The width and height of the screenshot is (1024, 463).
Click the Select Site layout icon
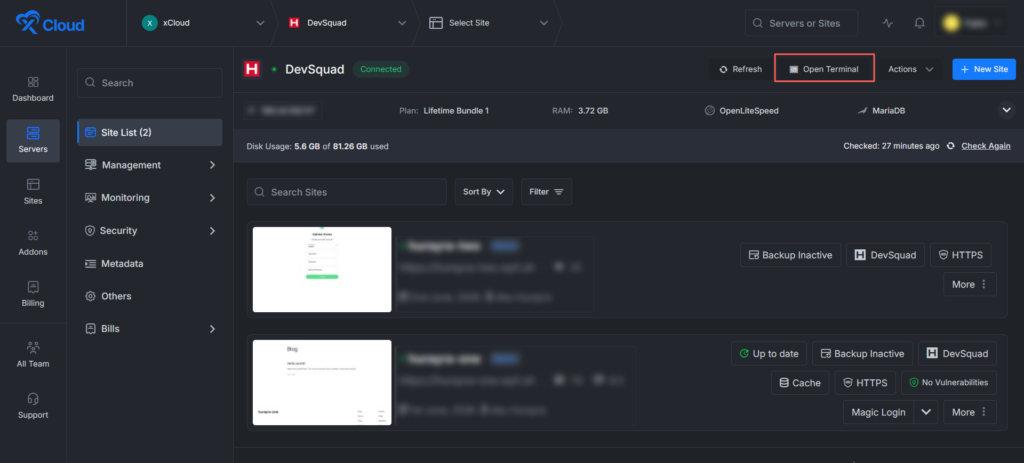[x=436, y=23]
